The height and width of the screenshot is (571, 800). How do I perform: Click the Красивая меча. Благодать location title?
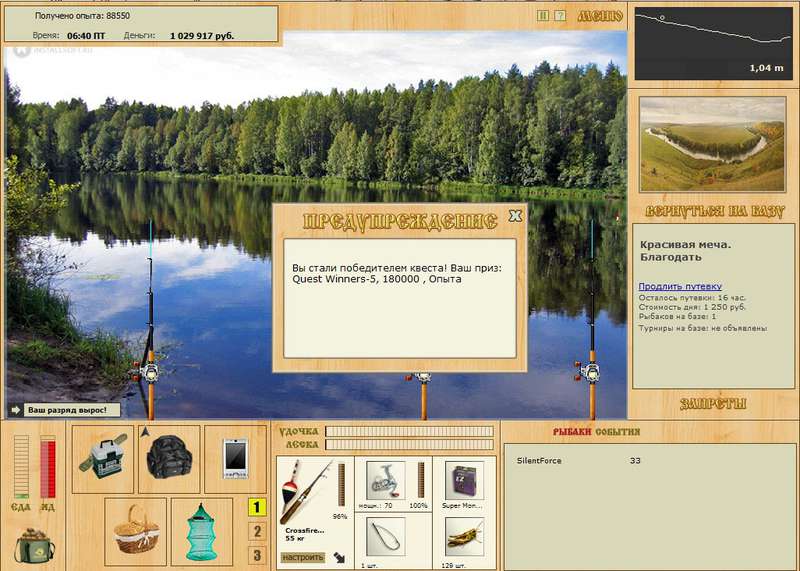coord(685,251)
